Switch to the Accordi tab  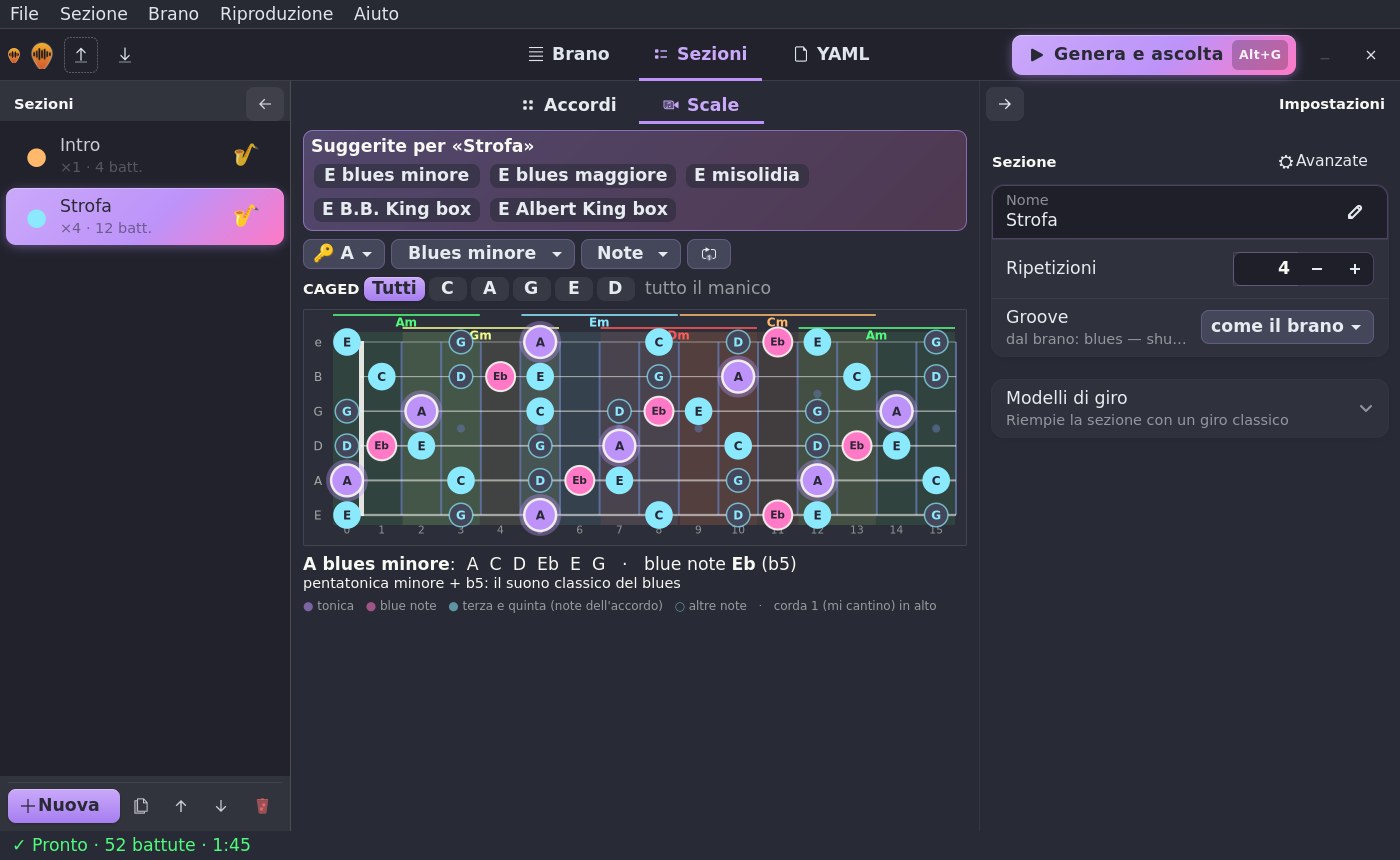click(x=569, y=105)
